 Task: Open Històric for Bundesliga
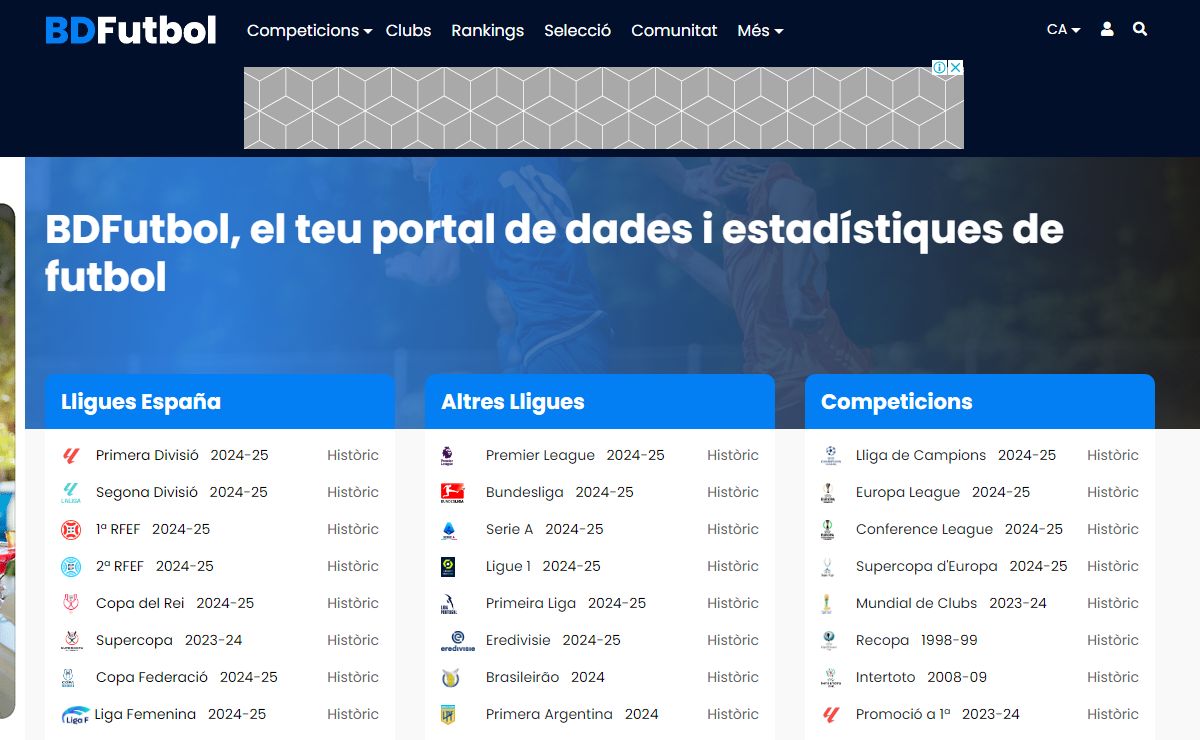tap(733, 492)
